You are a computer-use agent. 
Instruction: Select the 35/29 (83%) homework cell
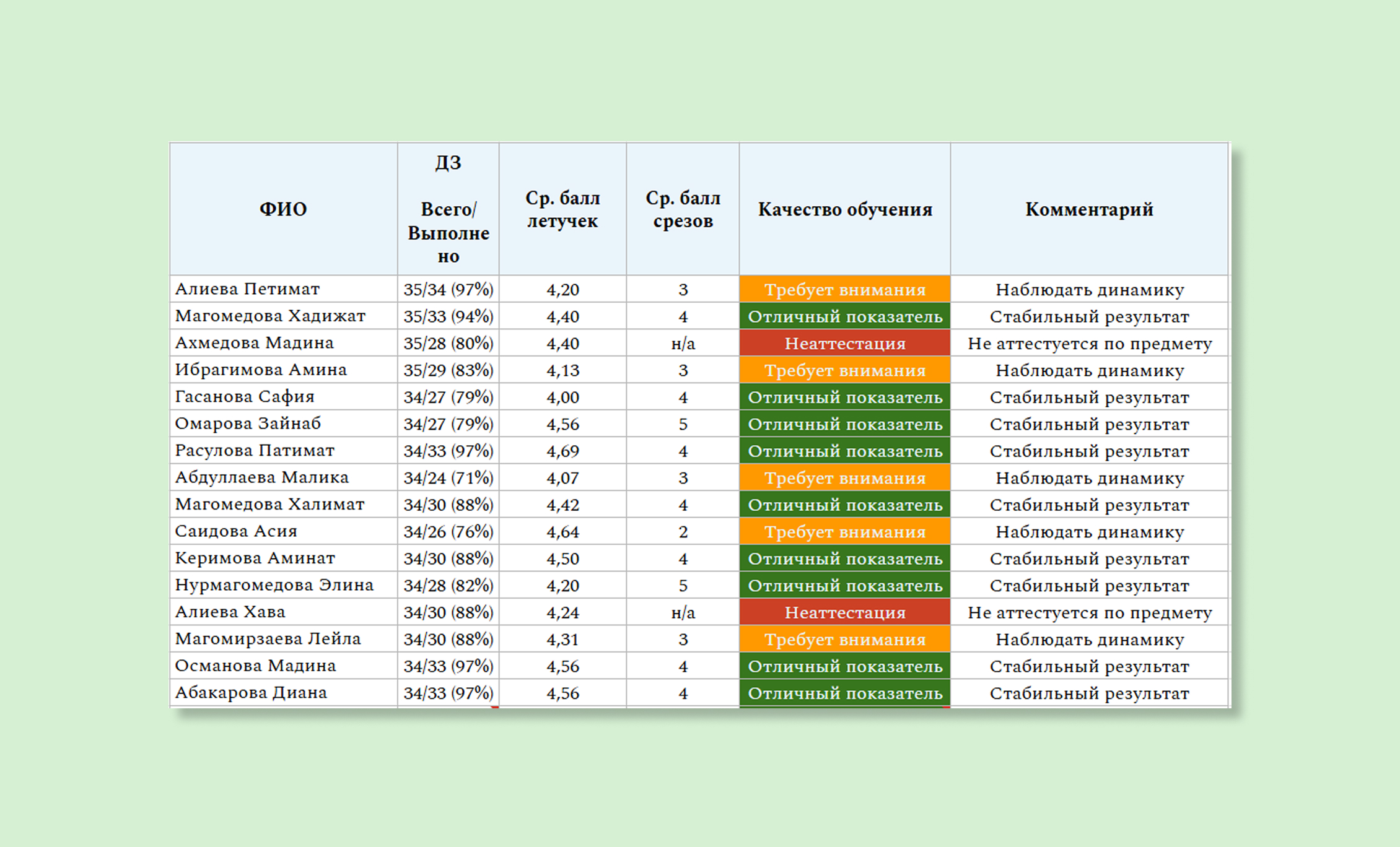448,370
